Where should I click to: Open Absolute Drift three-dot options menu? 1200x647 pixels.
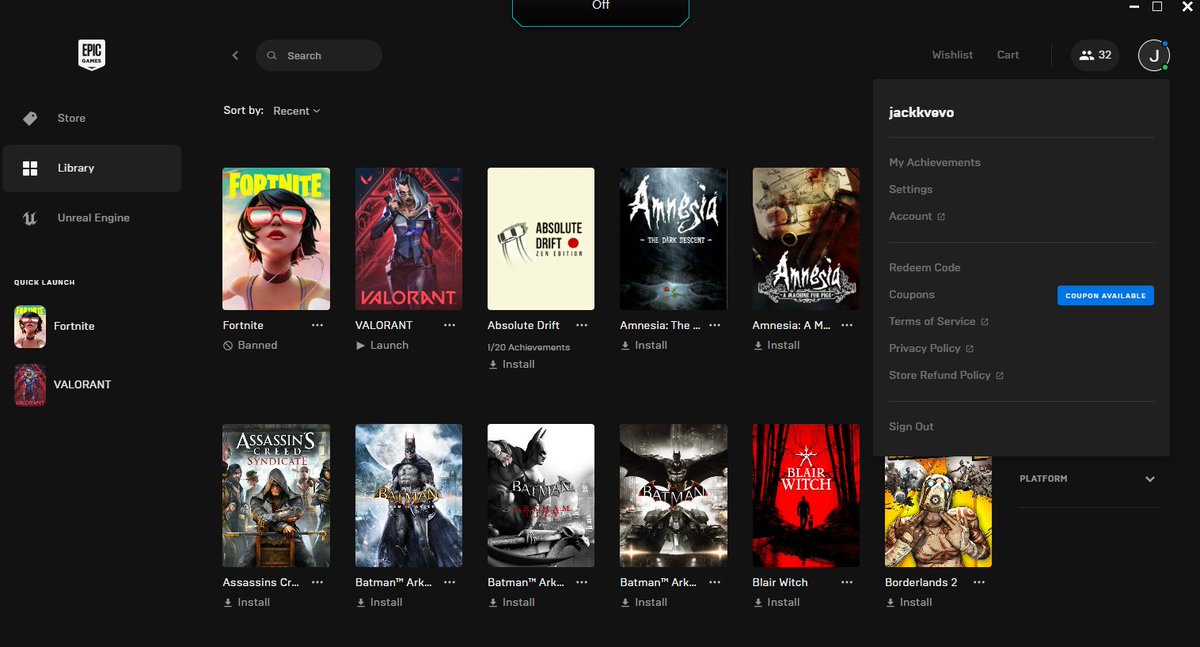tap(582, 326)
